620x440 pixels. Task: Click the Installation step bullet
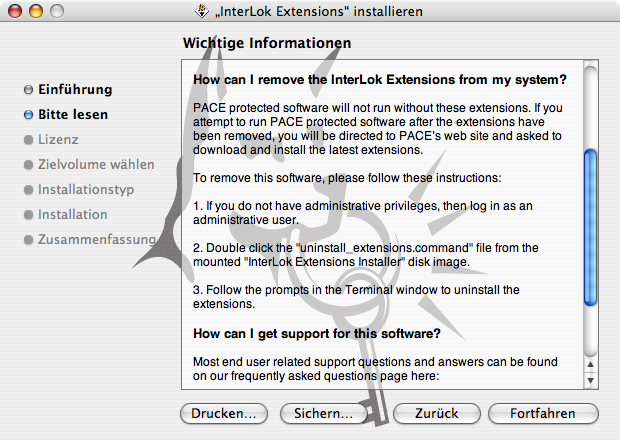click(x=28, y=215)
